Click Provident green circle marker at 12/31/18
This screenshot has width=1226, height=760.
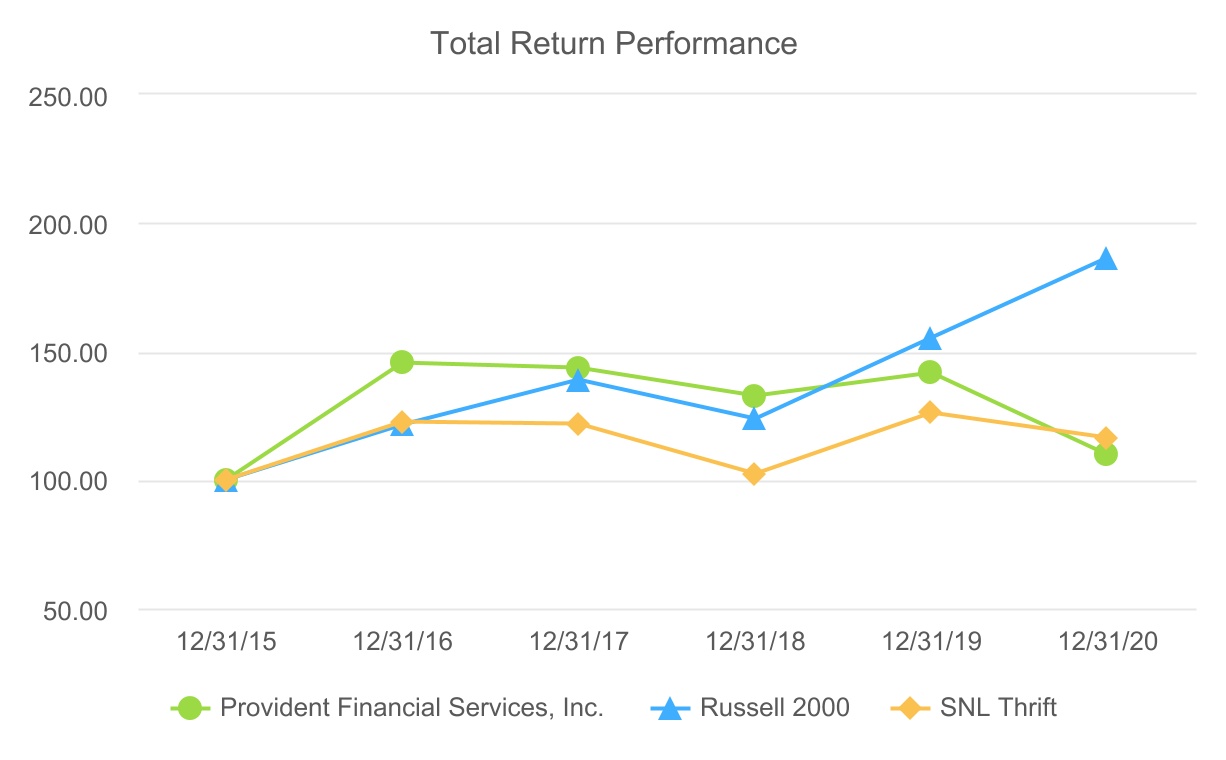click(x=754, y=396)
